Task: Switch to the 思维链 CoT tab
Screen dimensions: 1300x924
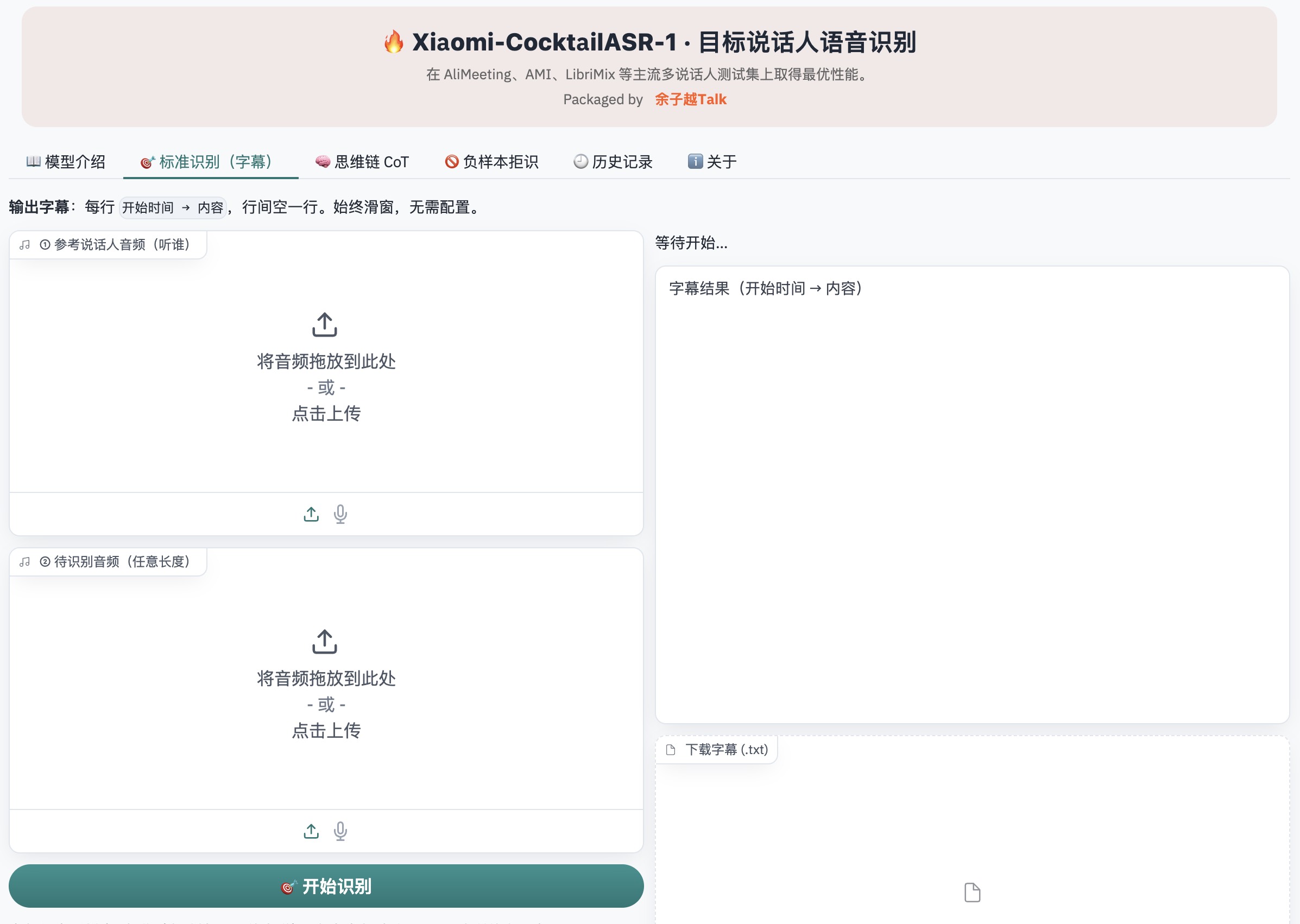Action: click(362, 162)
